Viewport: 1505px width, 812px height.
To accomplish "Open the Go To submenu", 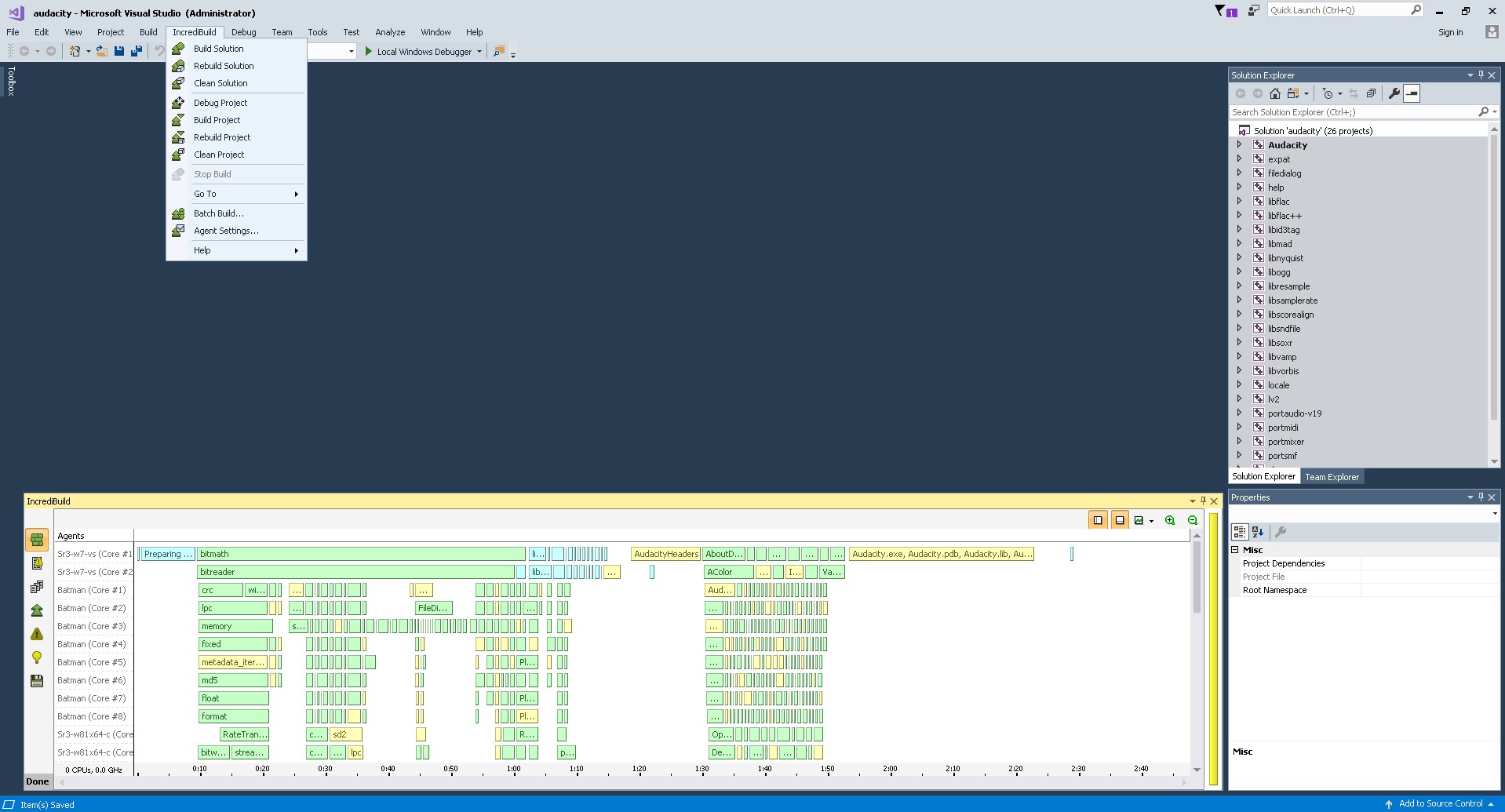I will [236, 194].
